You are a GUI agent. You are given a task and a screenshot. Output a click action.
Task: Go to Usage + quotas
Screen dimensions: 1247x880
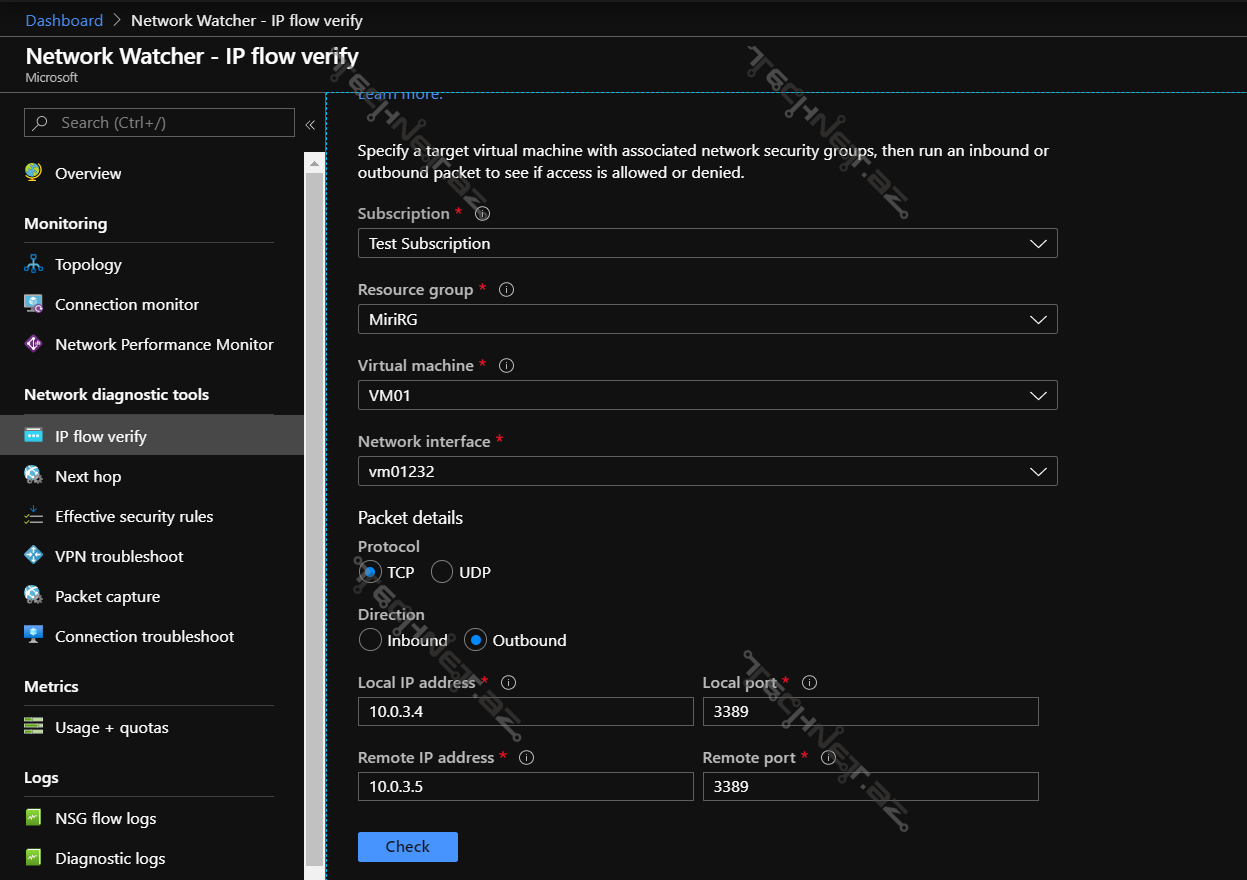(x=111, y=727)
